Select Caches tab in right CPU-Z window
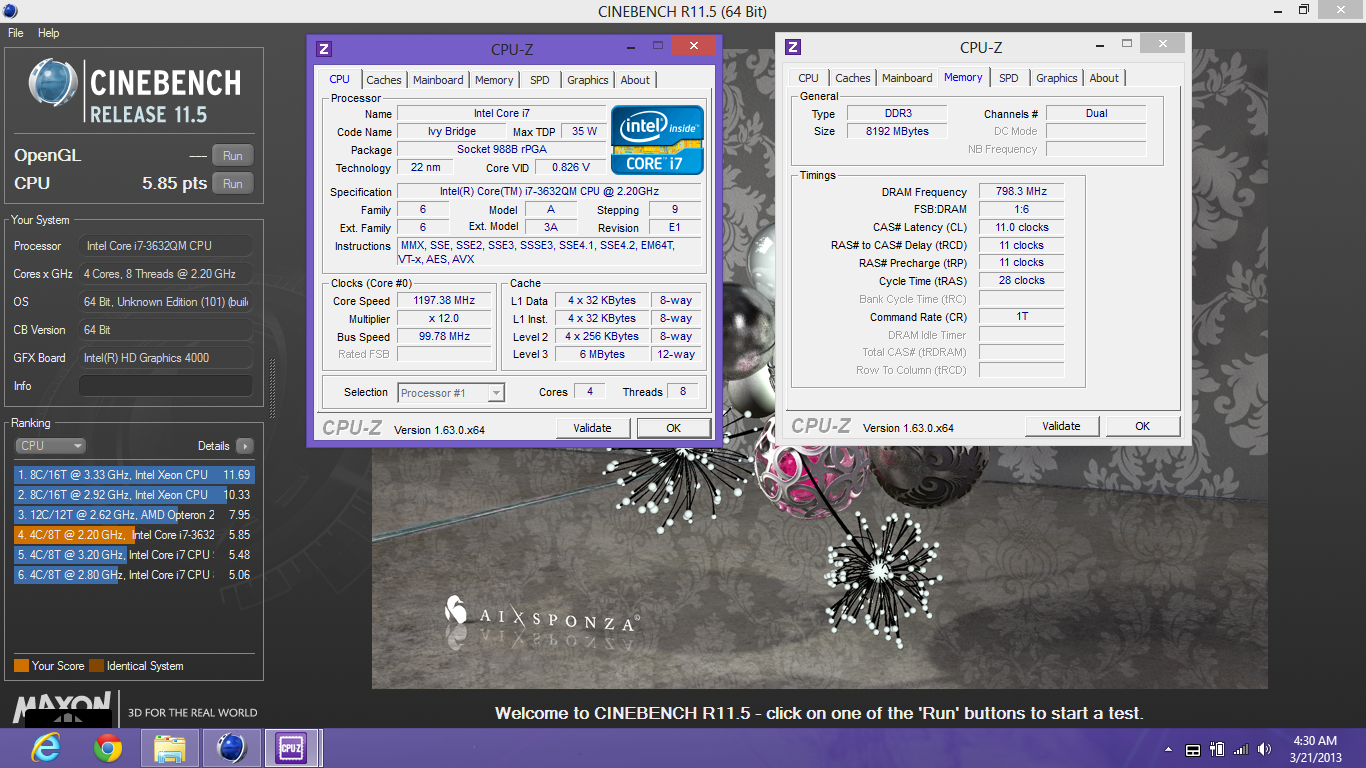This screenshot has width=1366, height=768. [x=853, y=78]
